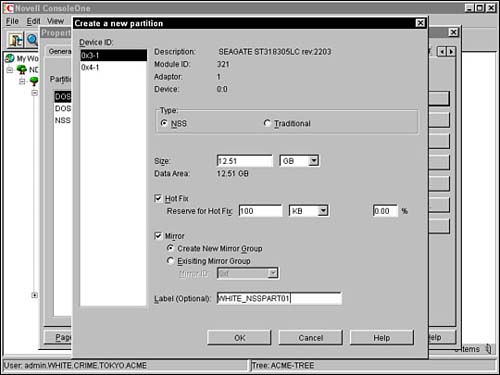Click the ConsoleOne application logo icon
The image size is (500, 375).
point(9,8)
